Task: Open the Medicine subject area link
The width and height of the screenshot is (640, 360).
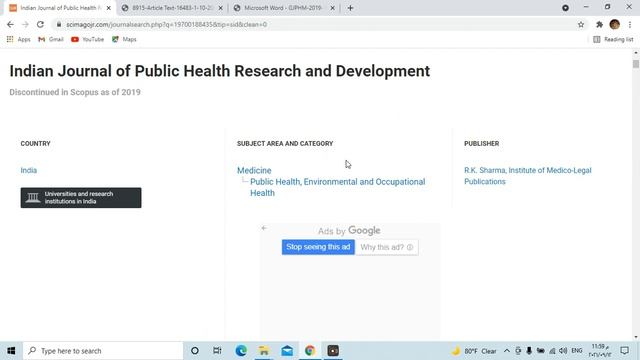Action: [x=254, y=170]
